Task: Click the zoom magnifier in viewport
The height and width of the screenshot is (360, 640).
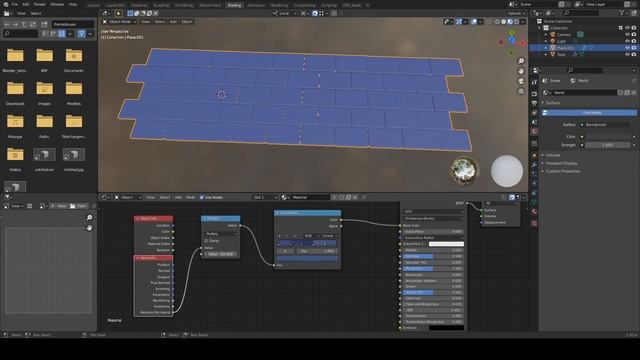Action: pos(521,61)
